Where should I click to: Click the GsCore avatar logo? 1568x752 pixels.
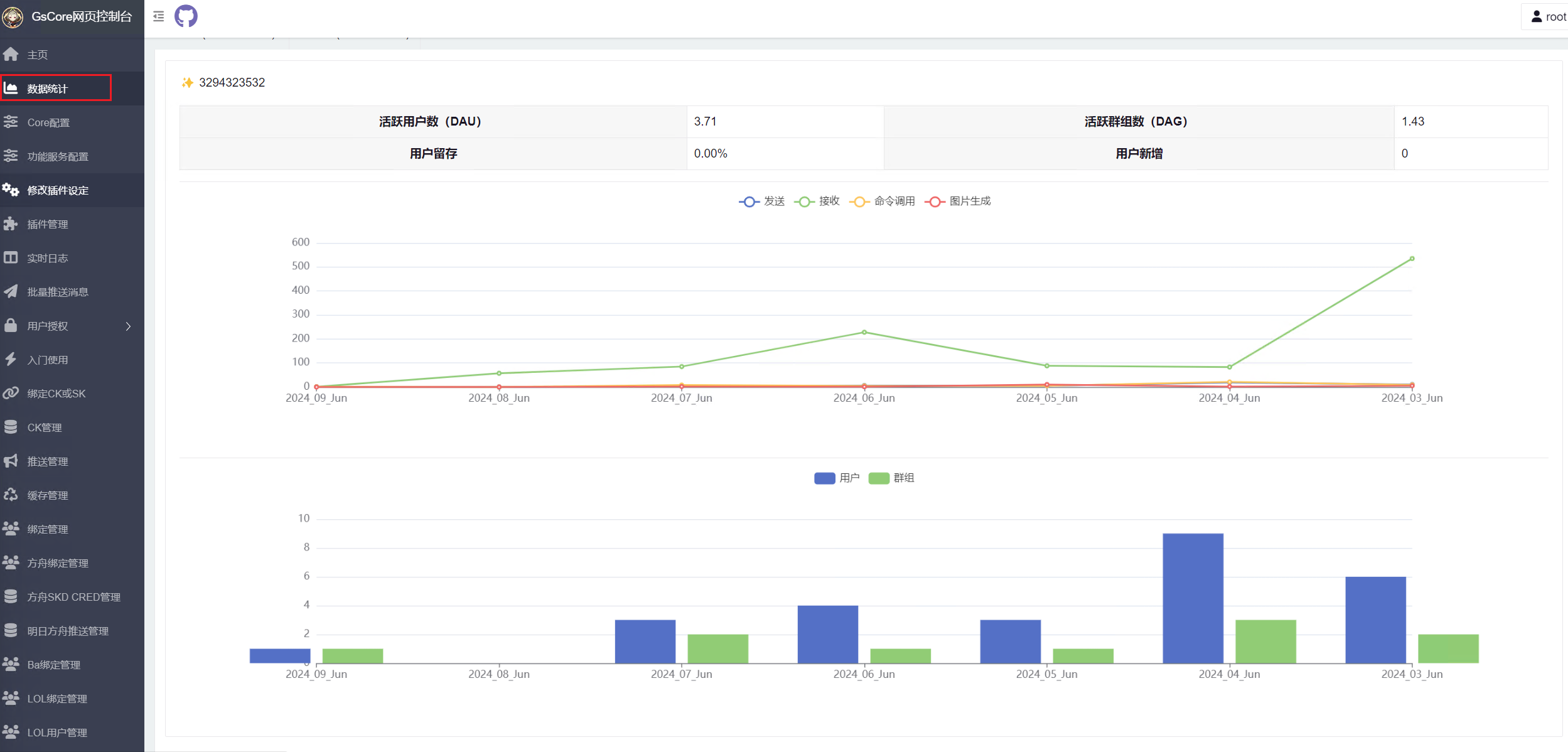pos(13,17)
